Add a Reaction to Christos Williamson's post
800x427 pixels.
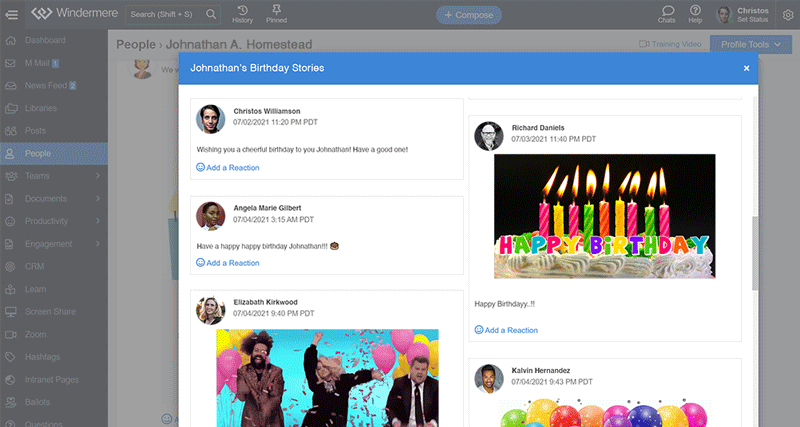228,167
